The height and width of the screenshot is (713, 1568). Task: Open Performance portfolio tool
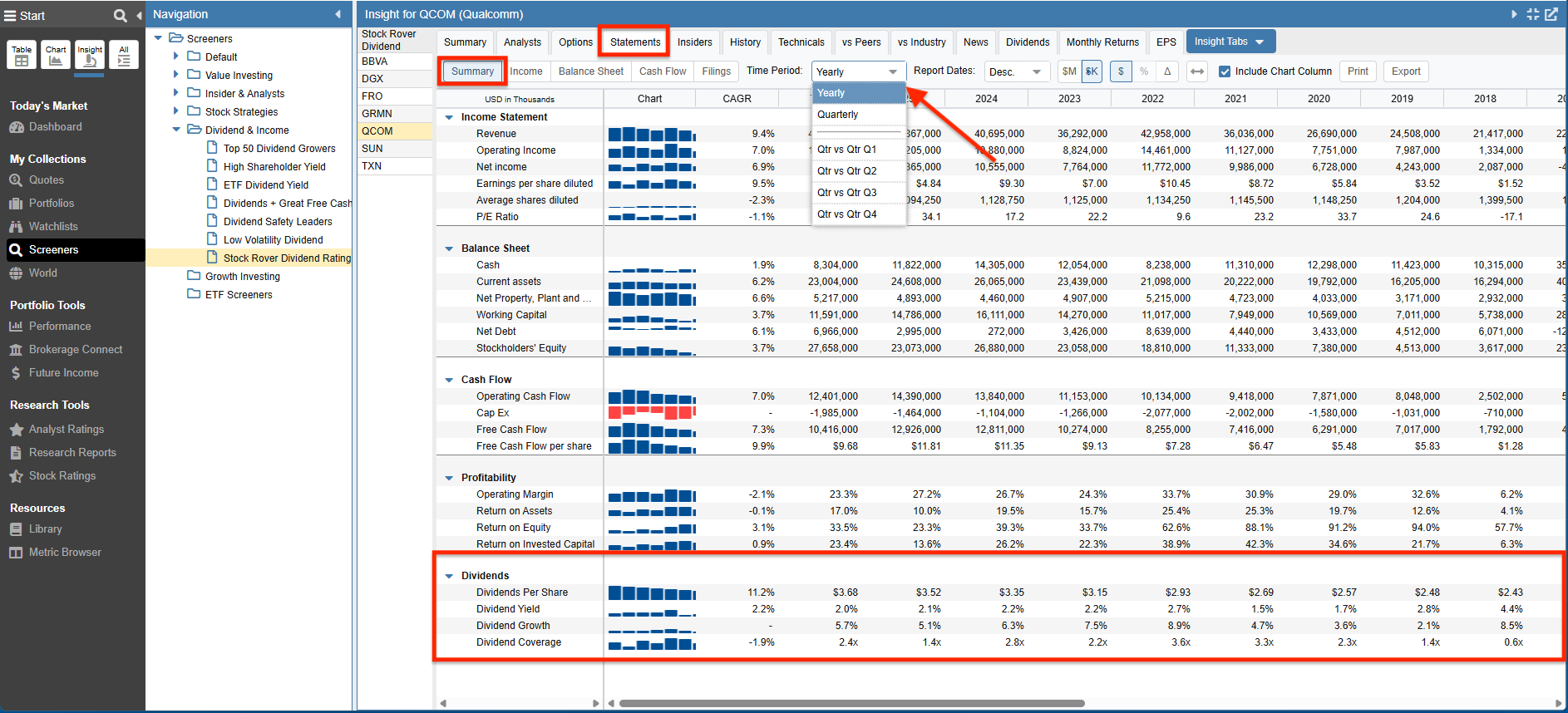[59, 327]
